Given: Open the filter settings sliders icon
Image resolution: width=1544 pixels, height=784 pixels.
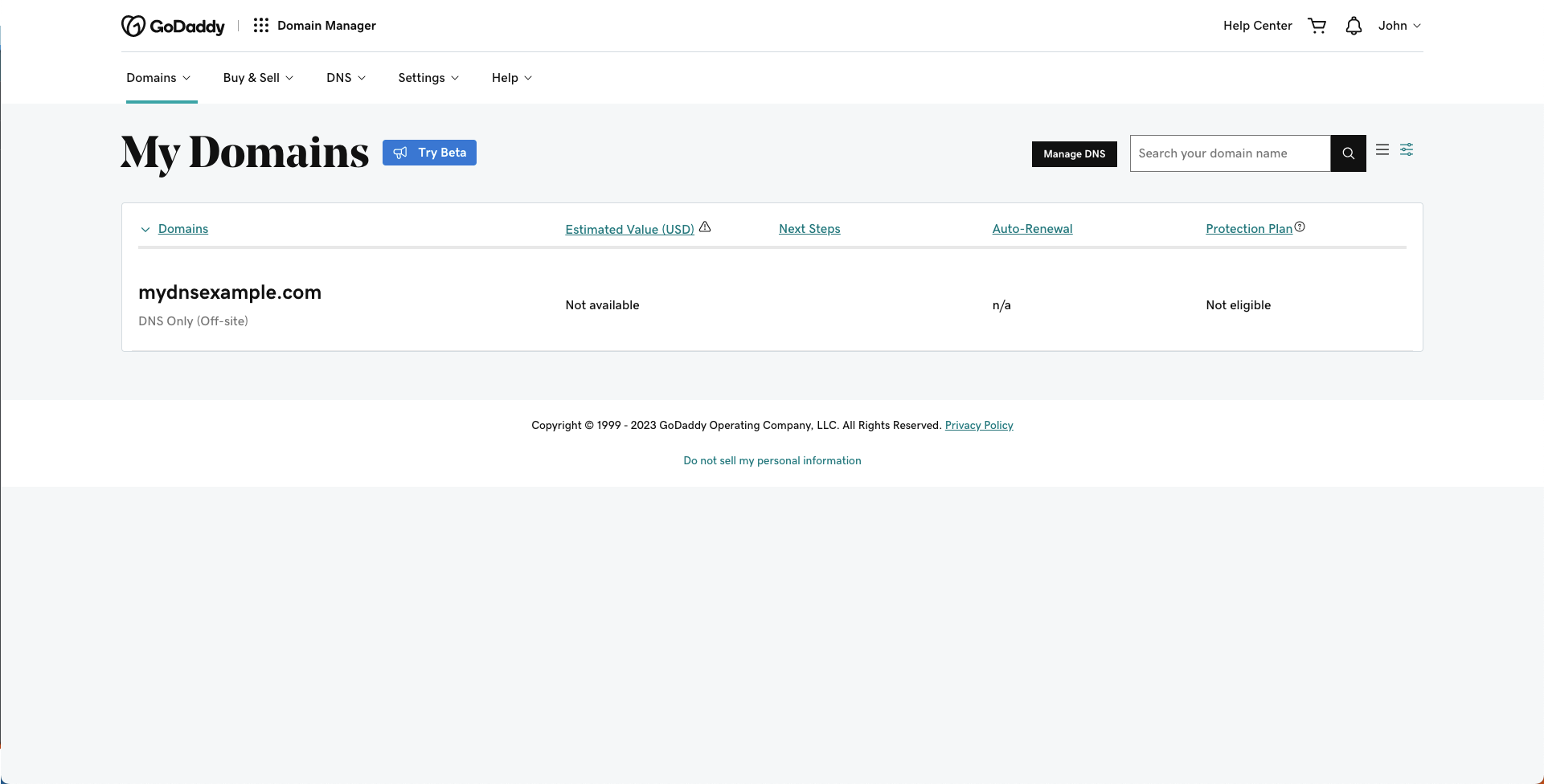Looking at the screenshot, I should (1407, 150).
